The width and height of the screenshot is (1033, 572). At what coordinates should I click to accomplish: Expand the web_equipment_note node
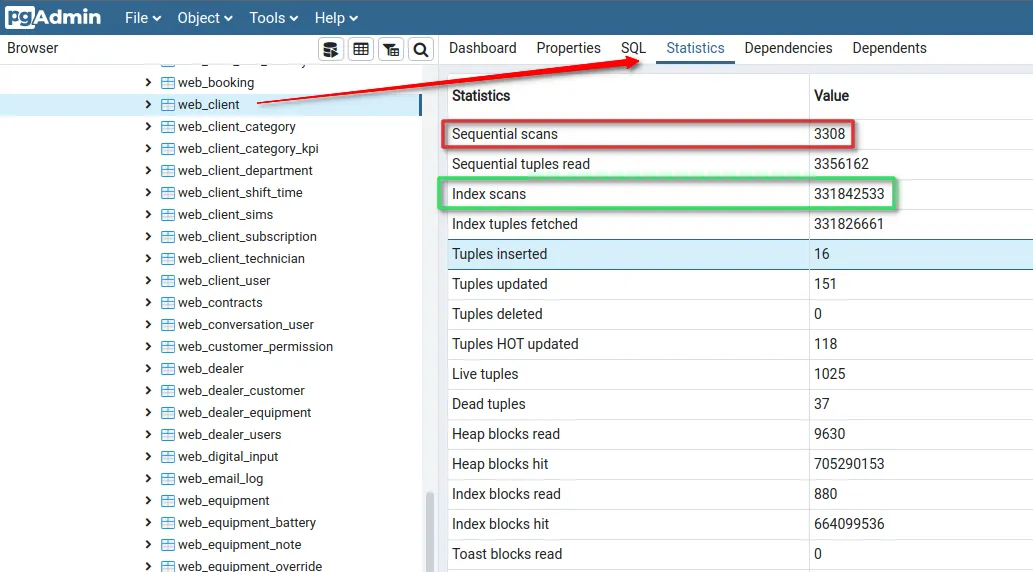tap(148, 544)
